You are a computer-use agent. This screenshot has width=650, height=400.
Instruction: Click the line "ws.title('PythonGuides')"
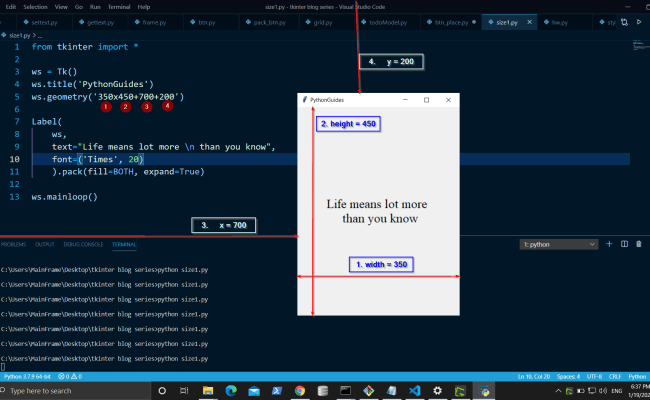[92, 84]
